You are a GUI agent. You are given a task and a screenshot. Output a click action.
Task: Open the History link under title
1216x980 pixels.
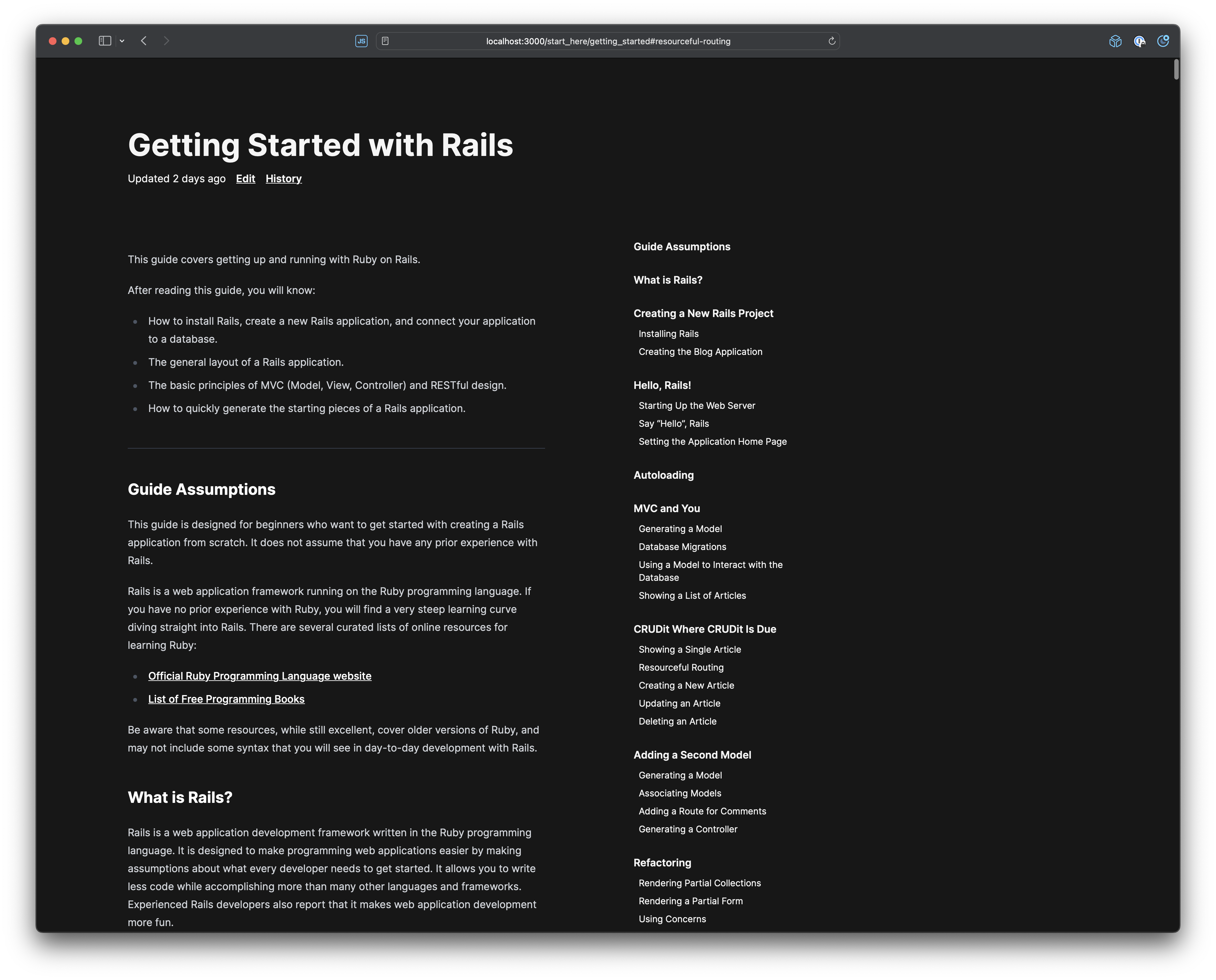[283, 178]
